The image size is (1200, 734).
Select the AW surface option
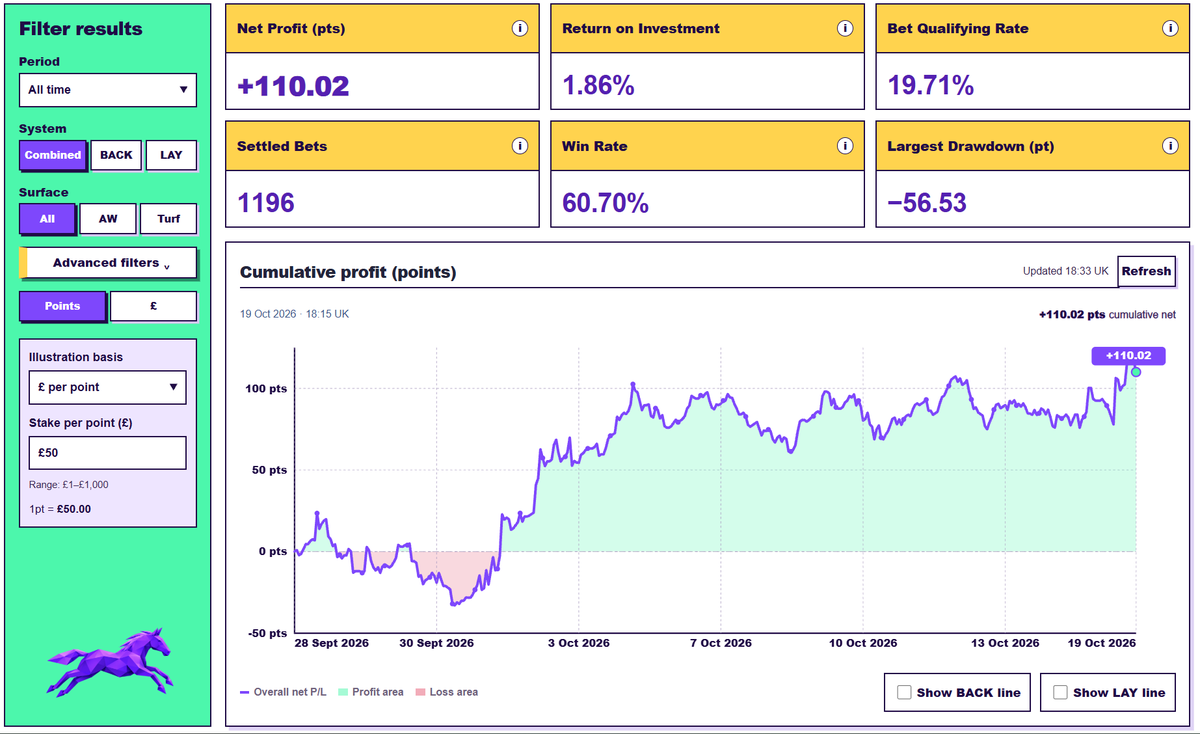[x=108, y=219]
